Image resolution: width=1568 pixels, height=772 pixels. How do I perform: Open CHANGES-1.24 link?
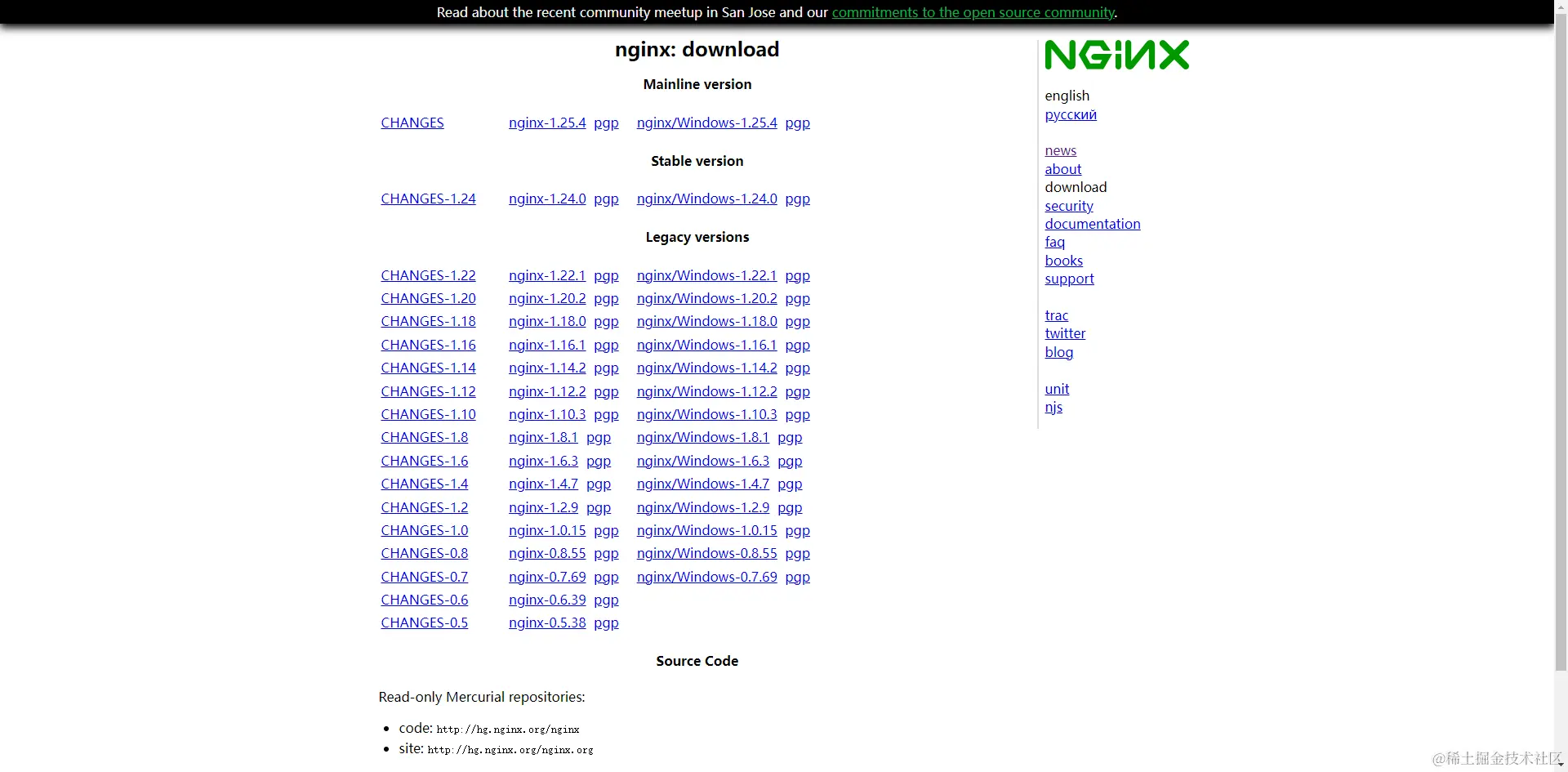(x=428, y=199)
